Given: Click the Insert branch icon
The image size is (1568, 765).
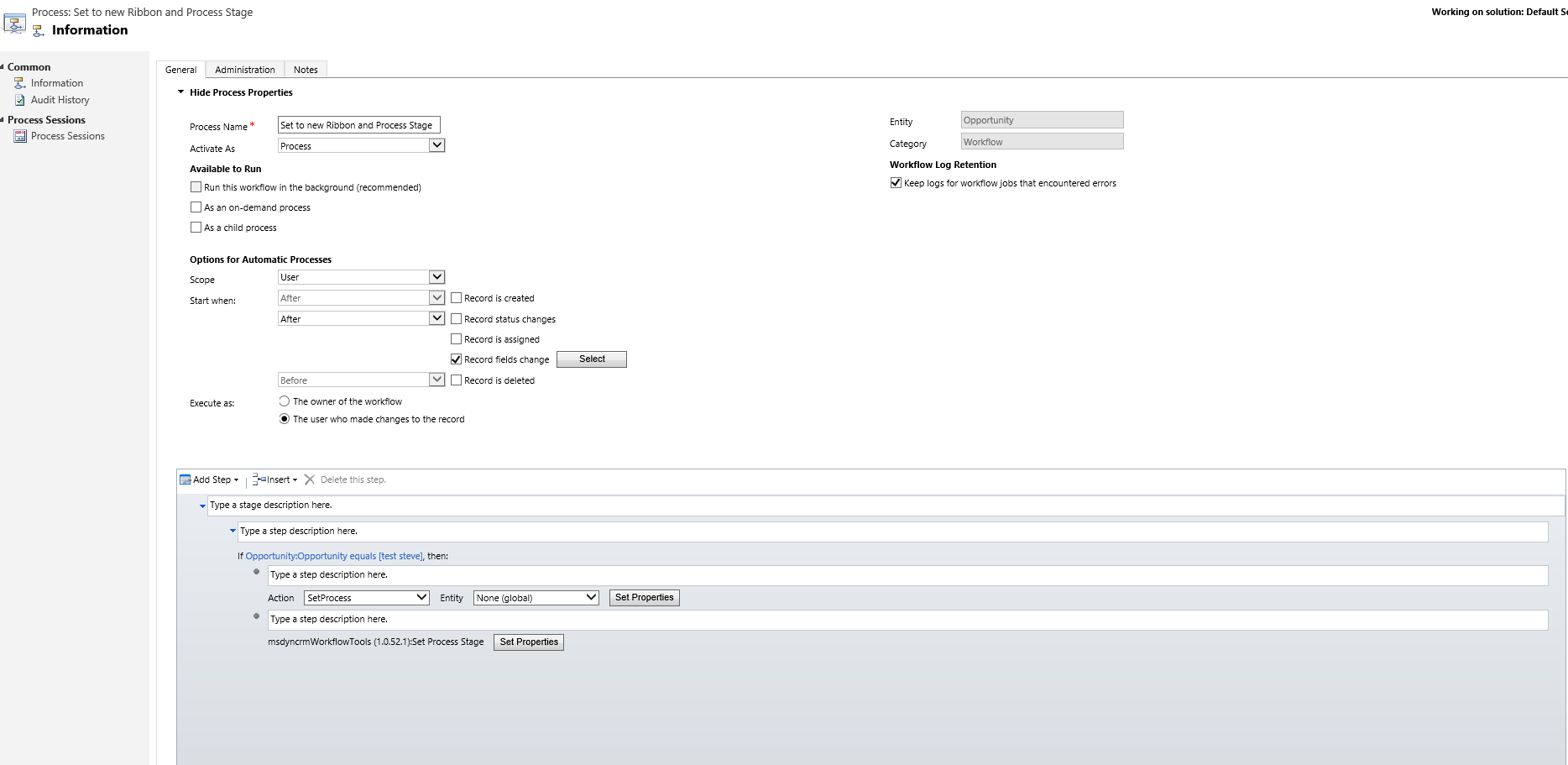Looking at the screenshot, I should coord(259,479).
